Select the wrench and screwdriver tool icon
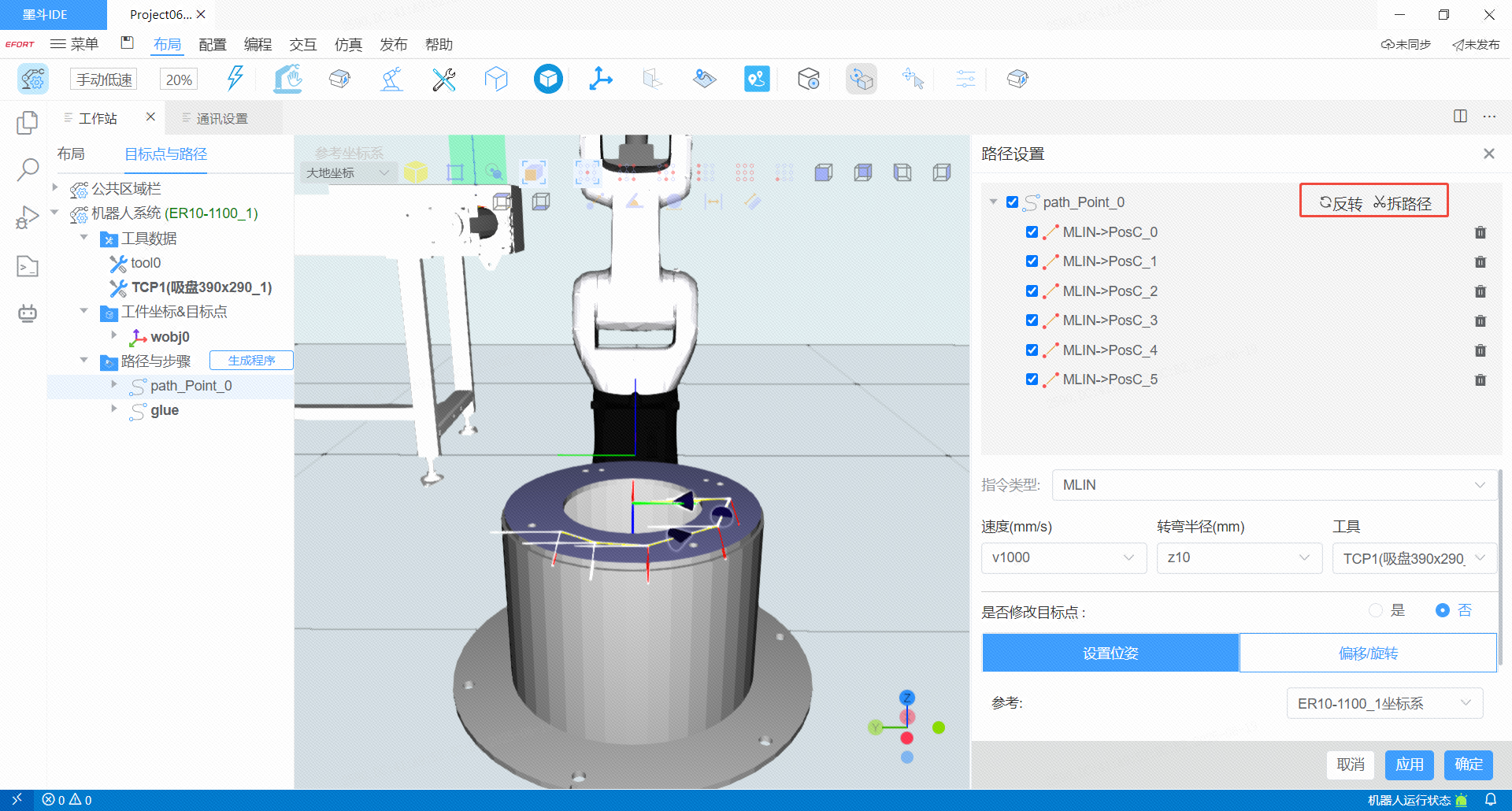The image size is (1512, 811). [x=444, y=79]
